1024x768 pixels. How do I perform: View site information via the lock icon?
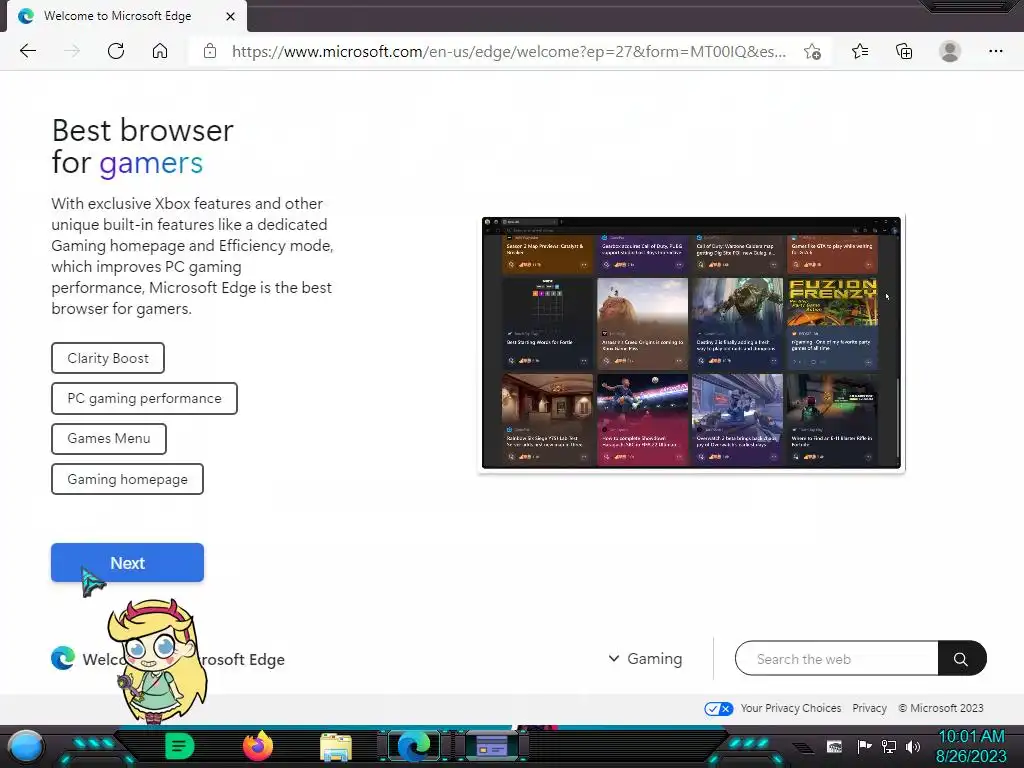[210, 51]
